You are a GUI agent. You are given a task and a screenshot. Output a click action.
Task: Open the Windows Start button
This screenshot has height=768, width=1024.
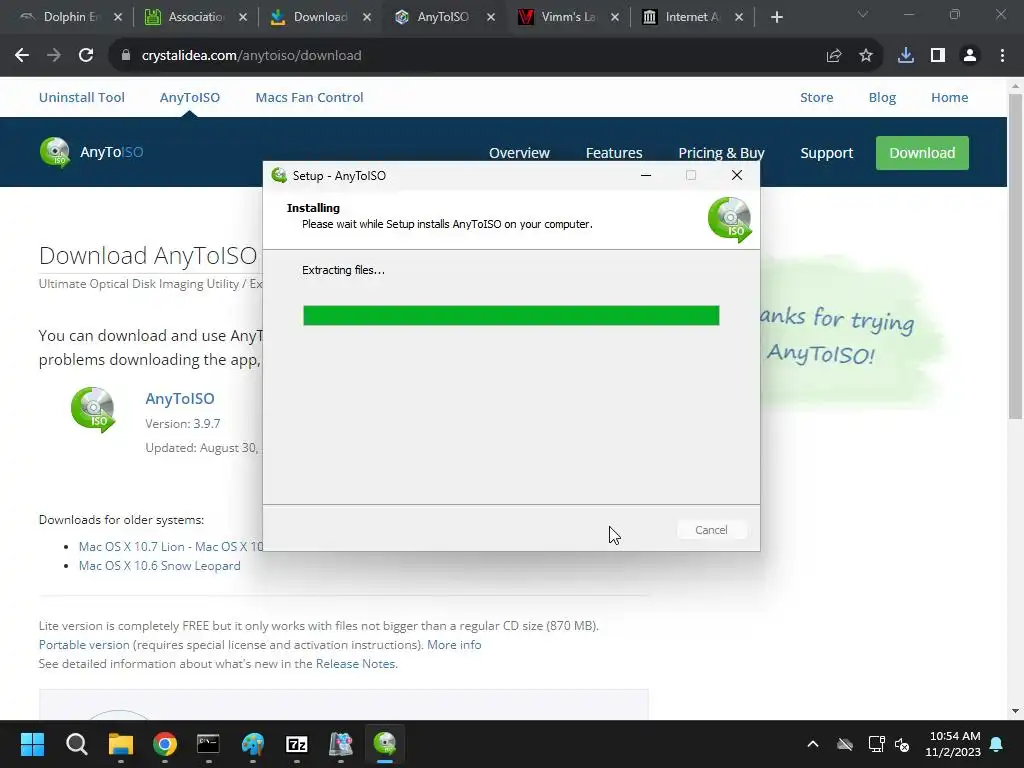[x=32, y=744]
